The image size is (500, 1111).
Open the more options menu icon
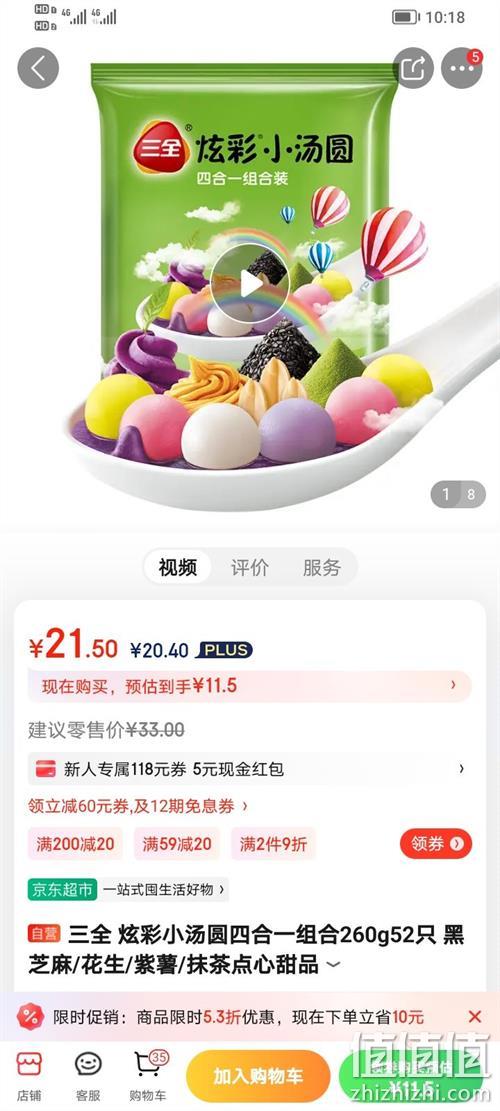point(462,69)
